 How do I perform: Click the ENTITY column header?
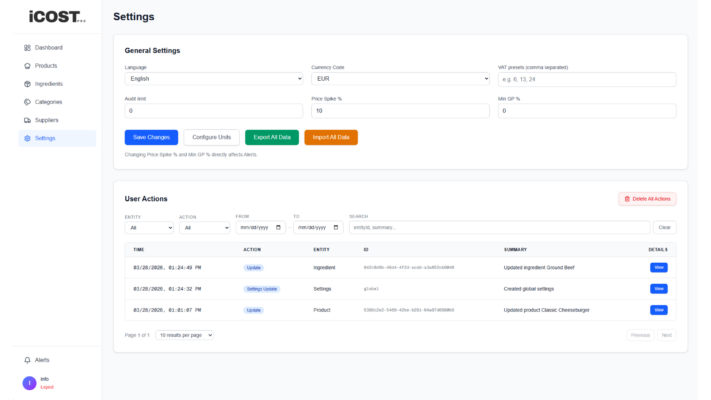click(321, 250)
